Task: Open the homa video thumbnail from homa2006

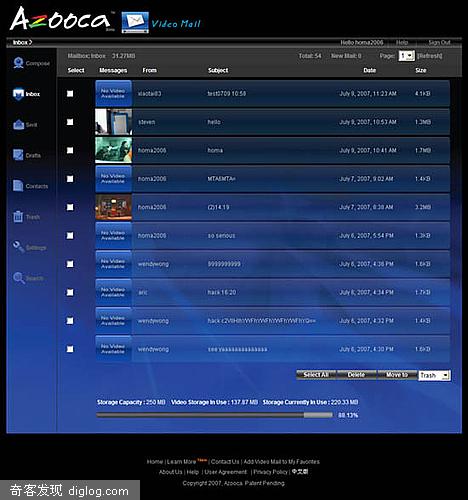Action: [114, 150]
